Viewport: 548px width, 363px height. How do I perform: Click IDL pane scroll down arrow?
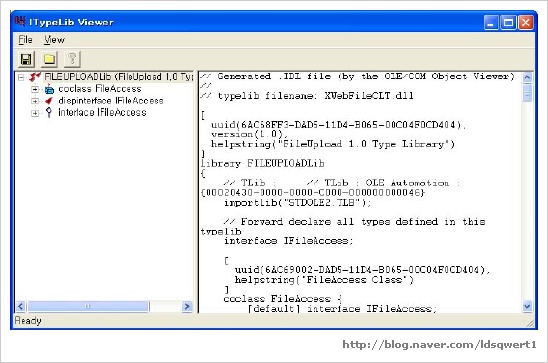click(x=527, y=306)
